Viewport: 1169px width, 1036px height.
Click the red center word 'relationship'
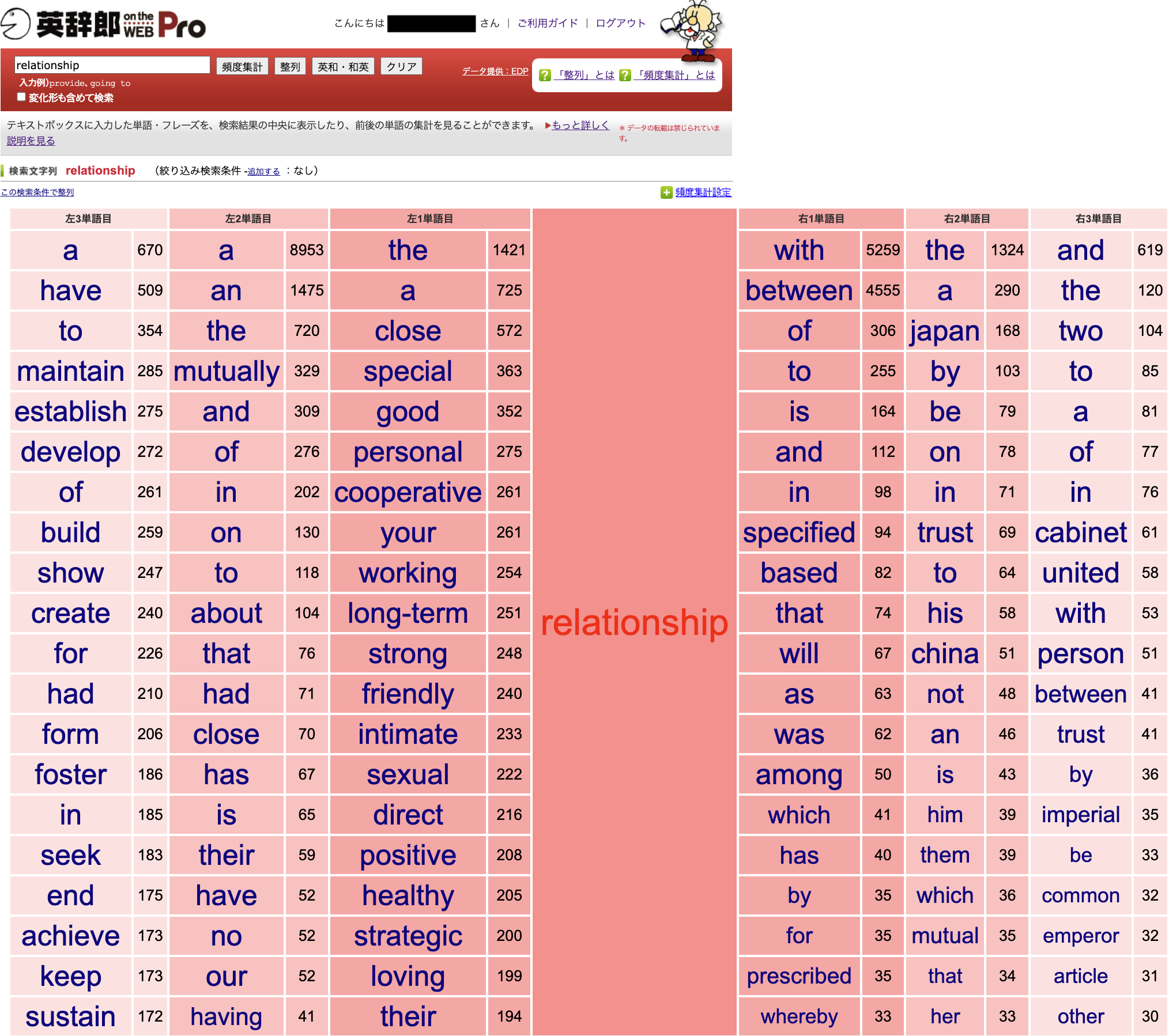click(634, 623)
